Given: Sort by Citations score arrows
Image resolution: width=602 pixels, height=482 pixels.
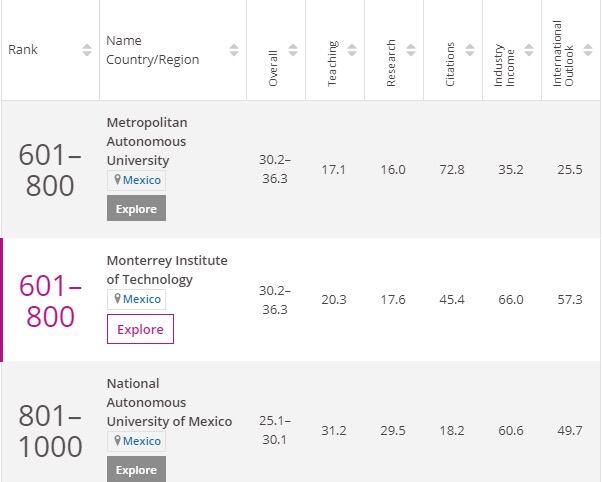Looking at the screenshot, I should (469, 50).
